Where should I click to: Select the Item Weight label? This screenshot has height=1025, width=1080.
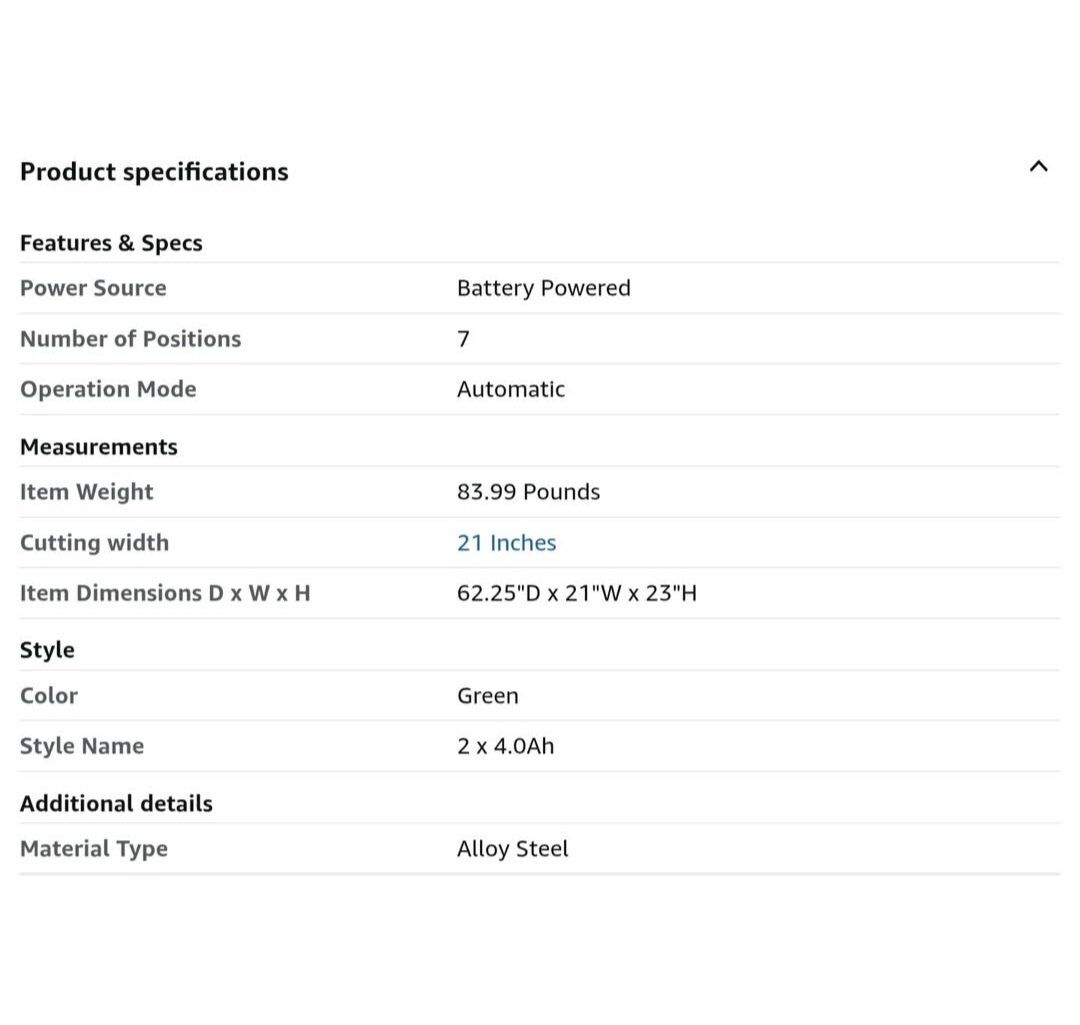86,492
